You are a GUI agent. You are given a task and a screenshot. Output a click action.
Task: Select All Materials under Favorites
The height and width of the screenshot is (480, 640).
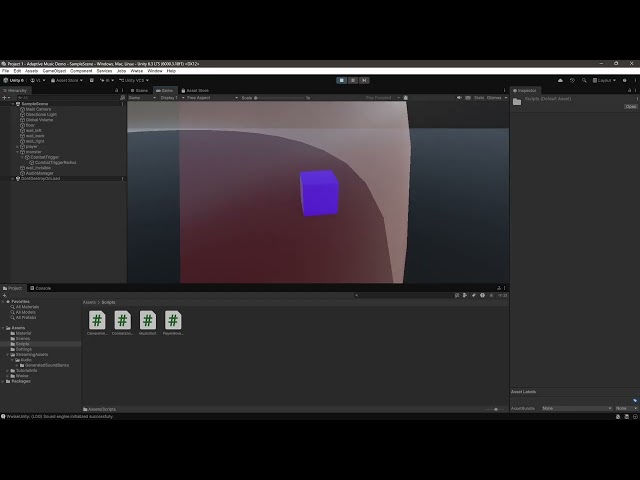click(25, 307)
